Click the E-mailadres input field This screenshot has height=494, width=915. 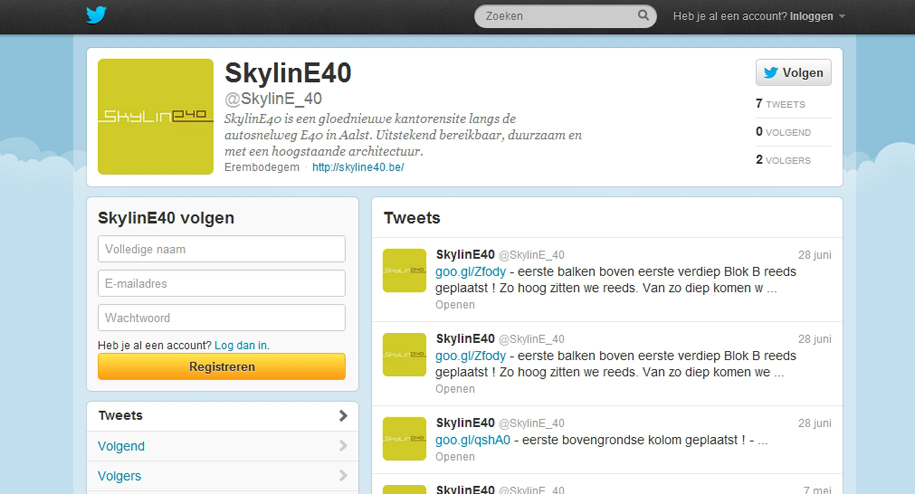tap(222, 283)
